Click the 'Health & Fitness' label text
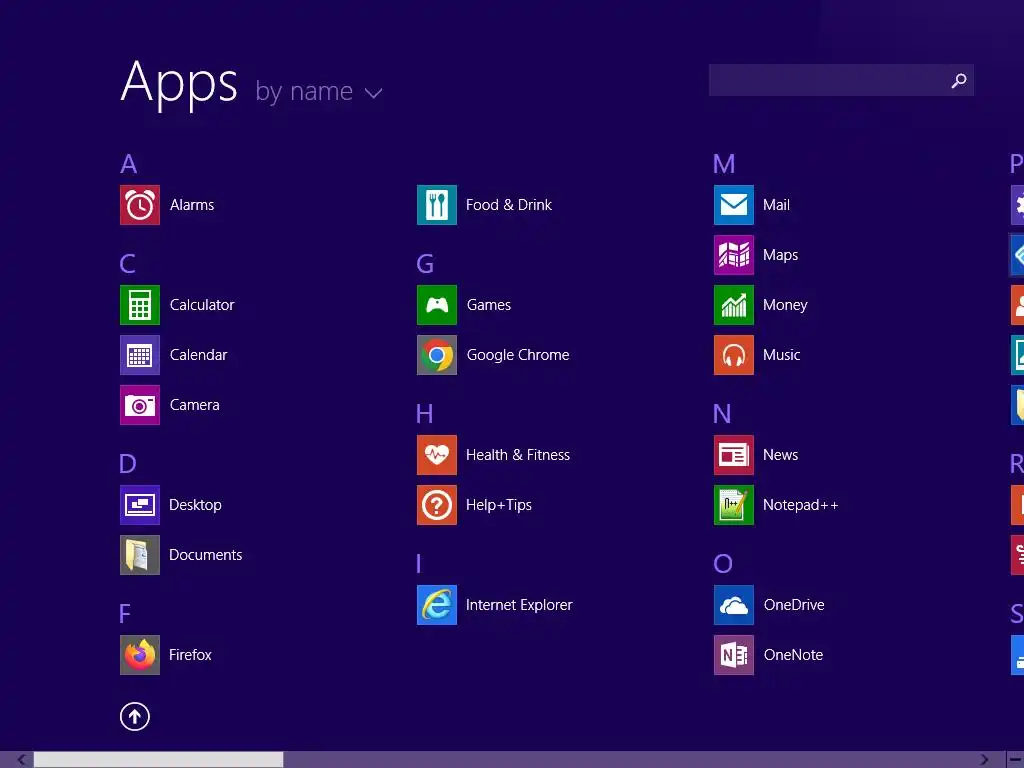This screenshot has height=768, width=1024. (x=518, y=455)
